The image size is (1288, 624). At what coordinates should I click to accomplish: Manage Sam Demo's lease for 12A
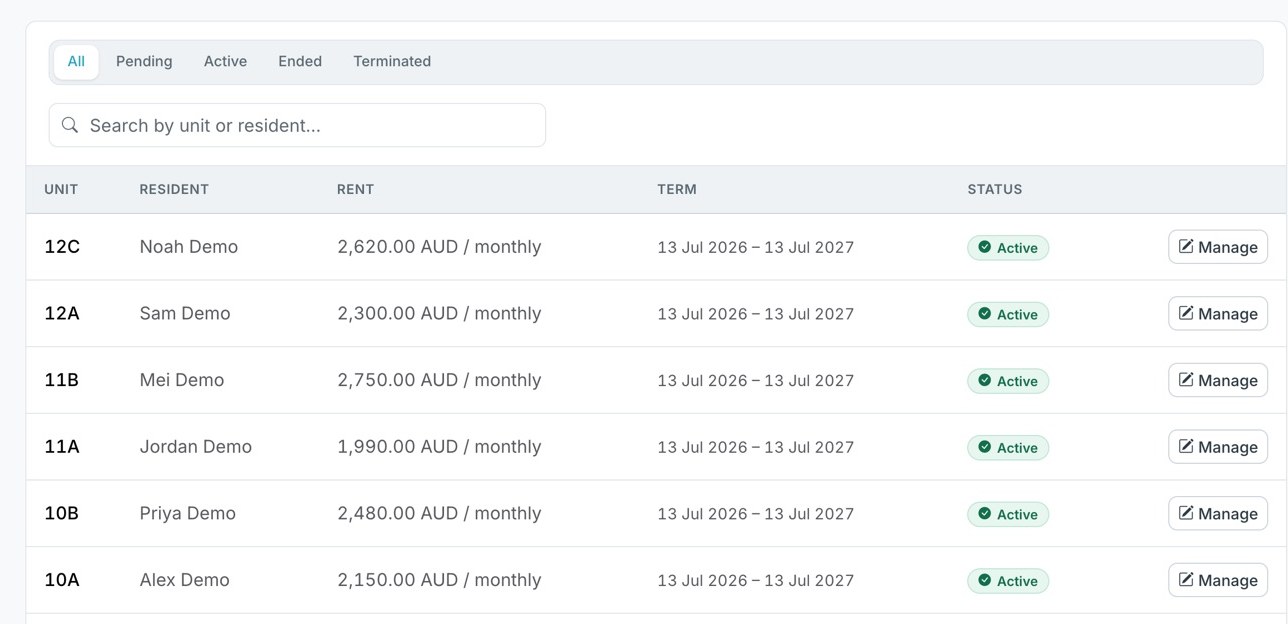pyautogui.click(x=1218, y=314)
